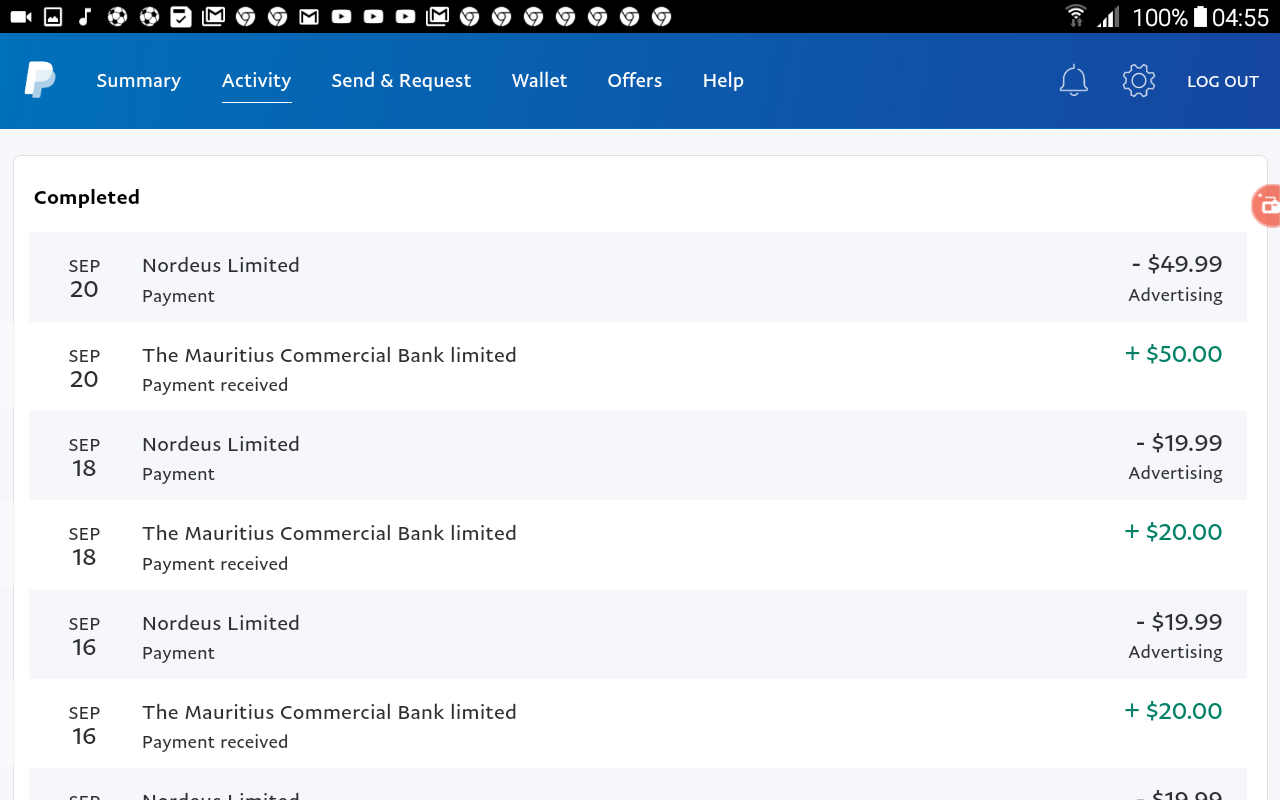Click SEP 16 date beside Mauritius Commercial Bank
This screenshot has width=1280, height=800.
click(x=84, y=726)
